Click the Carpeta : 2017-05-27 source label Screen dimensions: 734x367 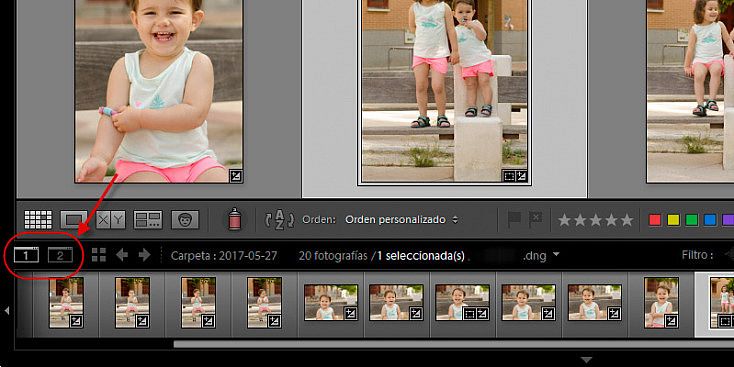point(224,256)
